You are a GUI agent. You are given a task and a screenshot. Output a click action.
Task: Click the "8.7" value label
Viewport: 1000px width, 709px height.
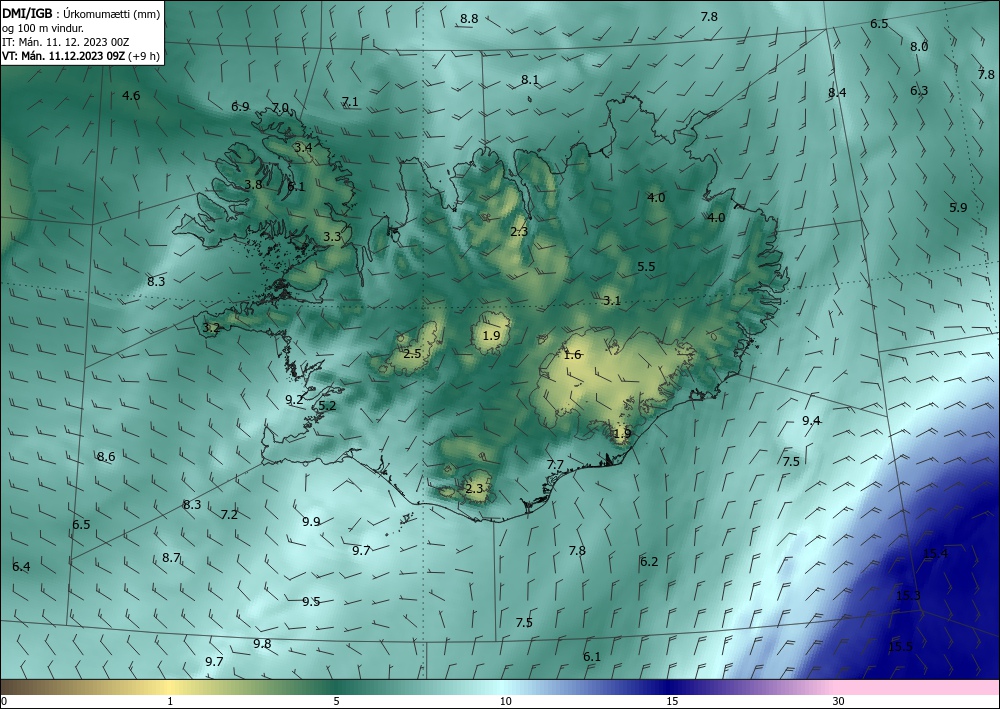[x=171, y=557]
